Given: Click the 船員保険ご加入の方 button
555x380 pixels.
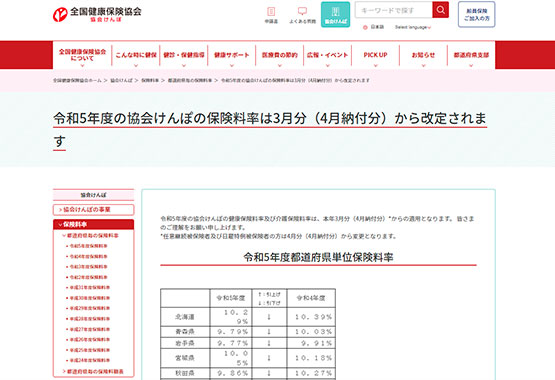Looking at the screenshot, I should 476,15.
